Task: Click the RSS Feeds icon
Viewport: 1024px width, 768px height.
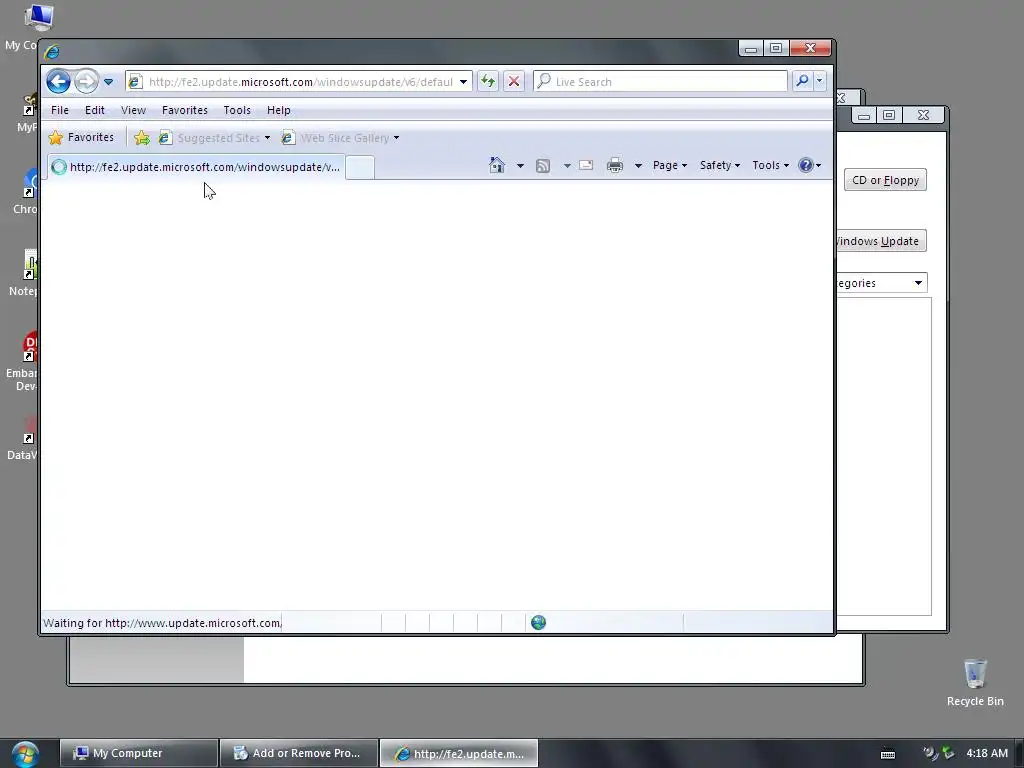Action: [x=543, y=166]
